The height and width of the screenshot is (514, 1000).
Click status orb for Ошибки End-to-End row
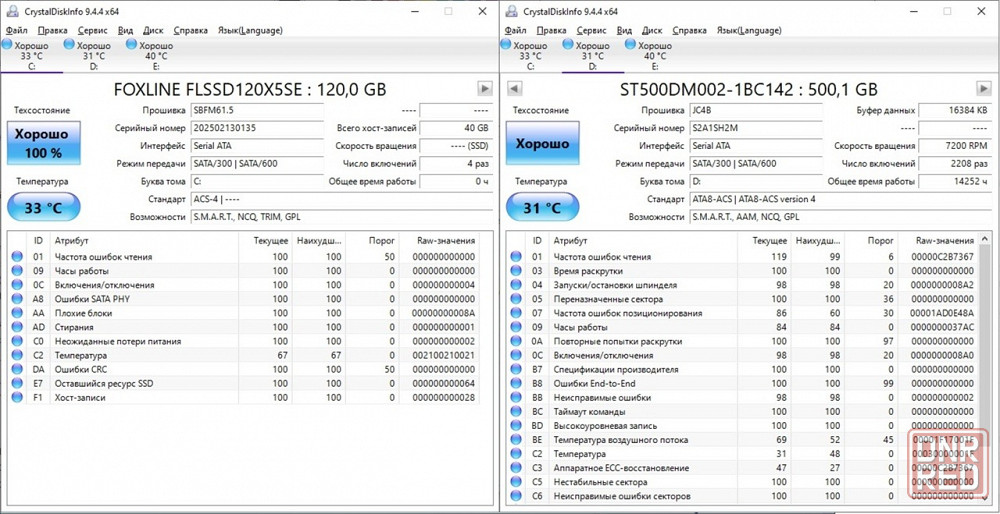click(x=516, y=383)
